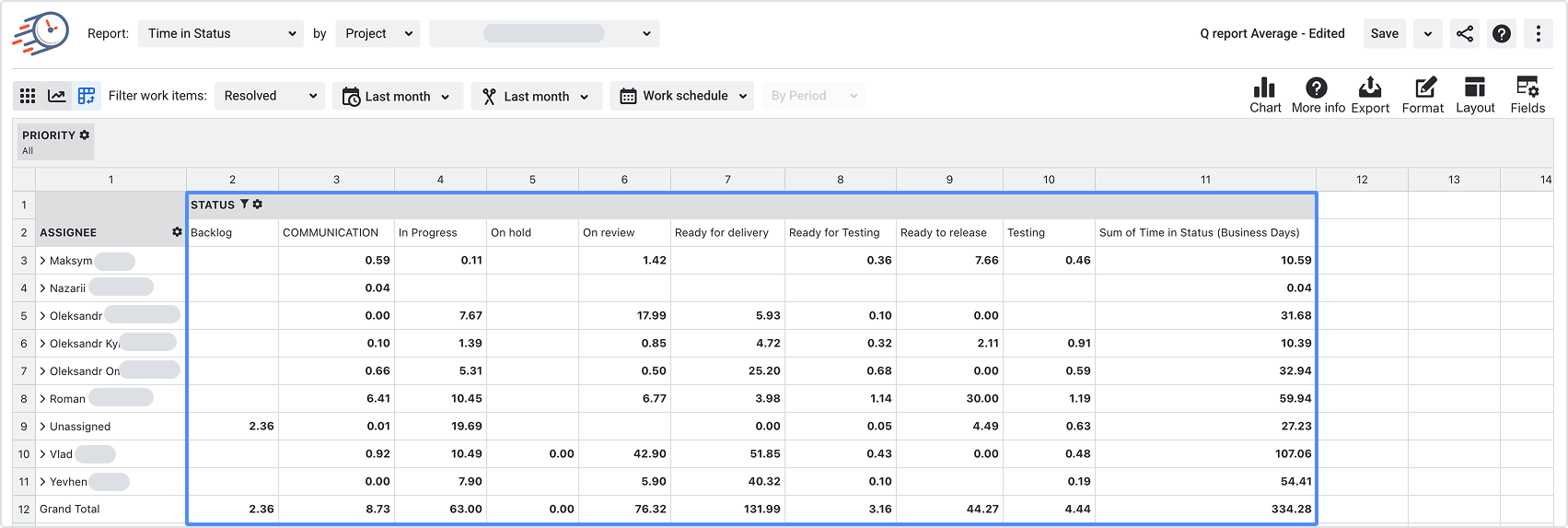Select the 25.20 Ready for delivery cell
Viewport: 1568px width, 528px height.
click(x=727, y=370)
